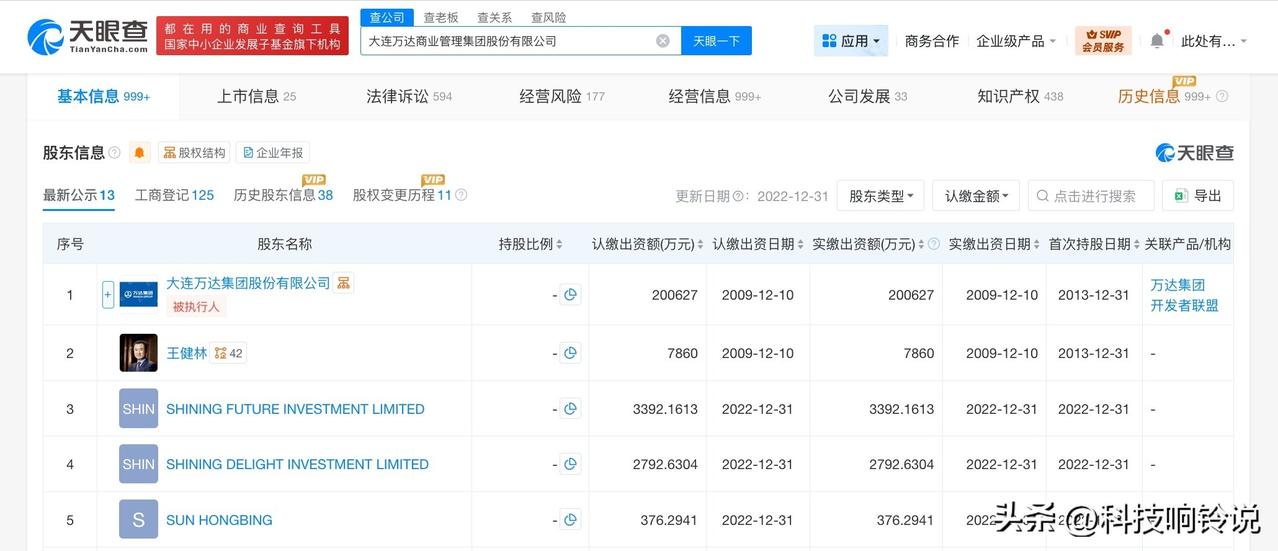This screenshot has height=551, width=1278.
Task: Open the 认缴金额 filter dropdown
Action: 976,196
